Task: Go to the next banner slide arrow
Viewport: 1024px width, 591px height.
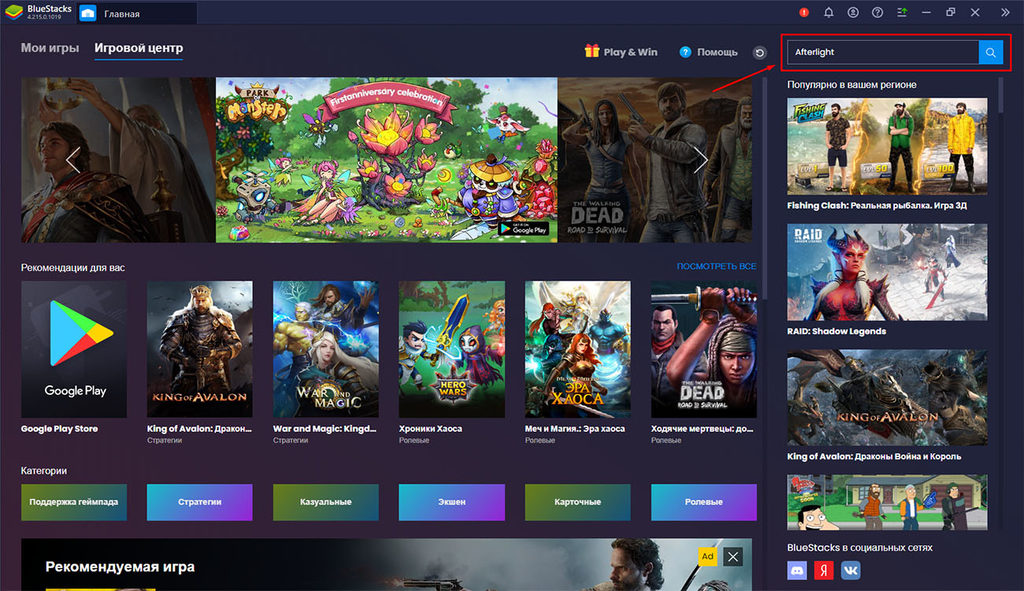Action: click(x=700, y=160)
